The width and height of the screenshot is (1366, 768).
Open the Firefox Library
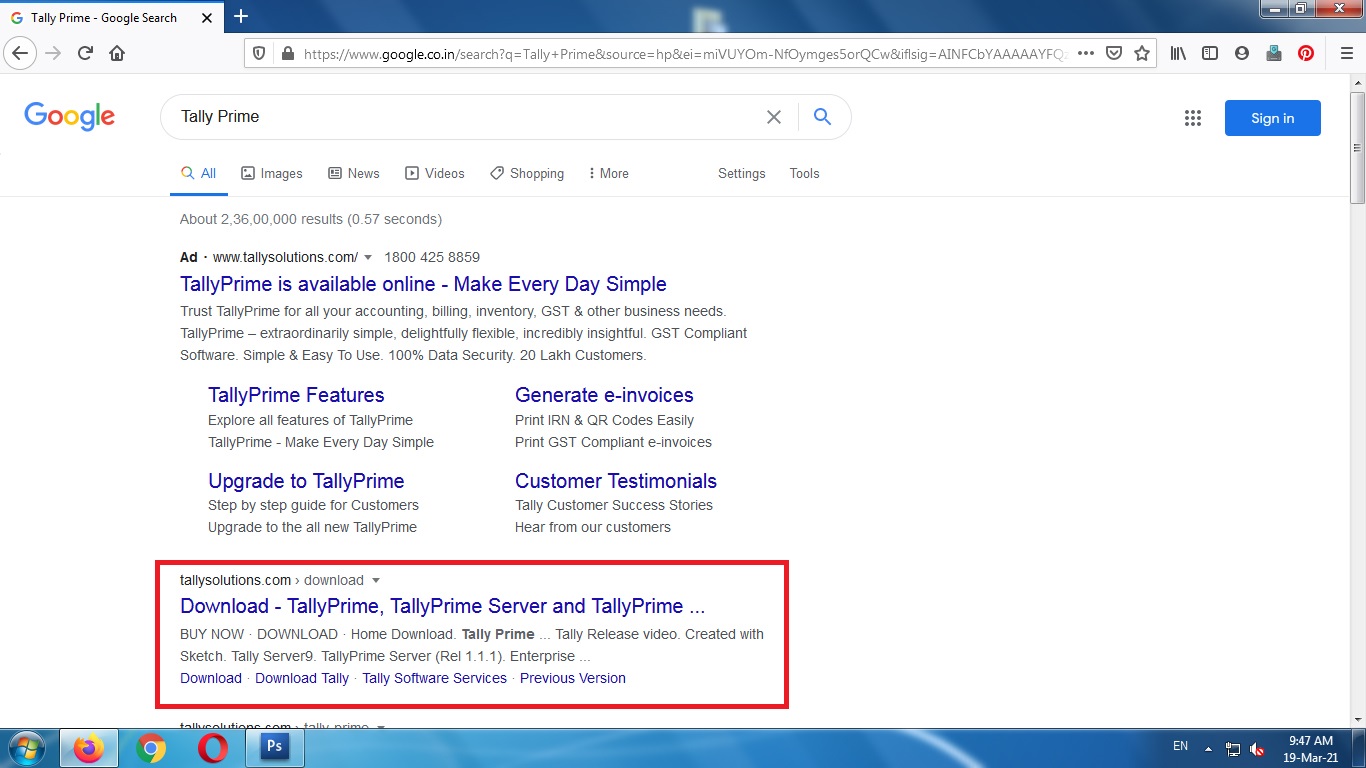(1179, 53)
